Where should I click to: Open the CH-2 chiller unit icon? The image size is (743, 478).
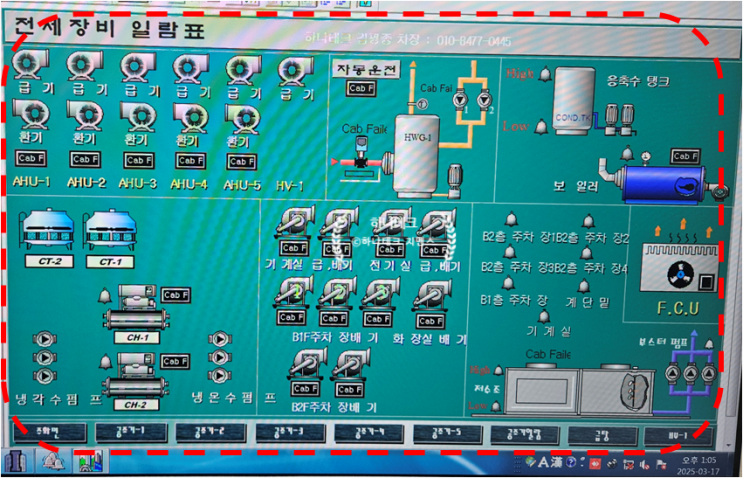[136, 375]
